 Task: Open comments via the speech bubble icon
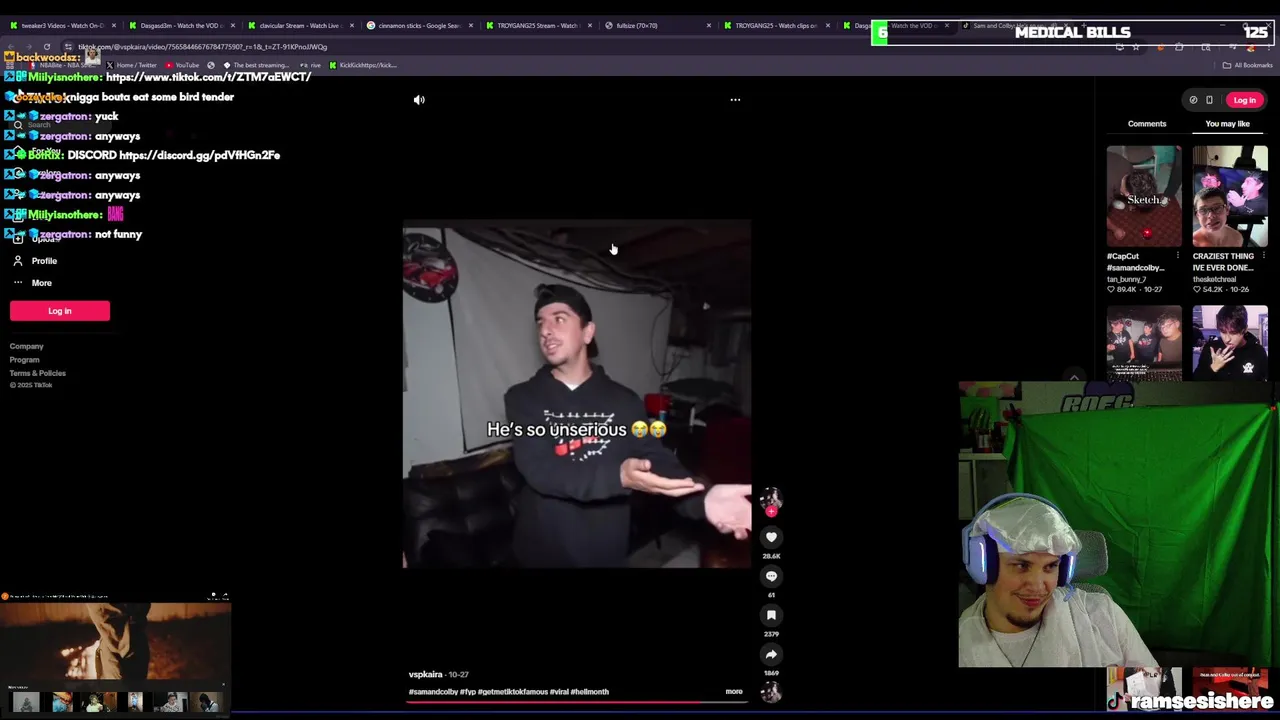771,576
